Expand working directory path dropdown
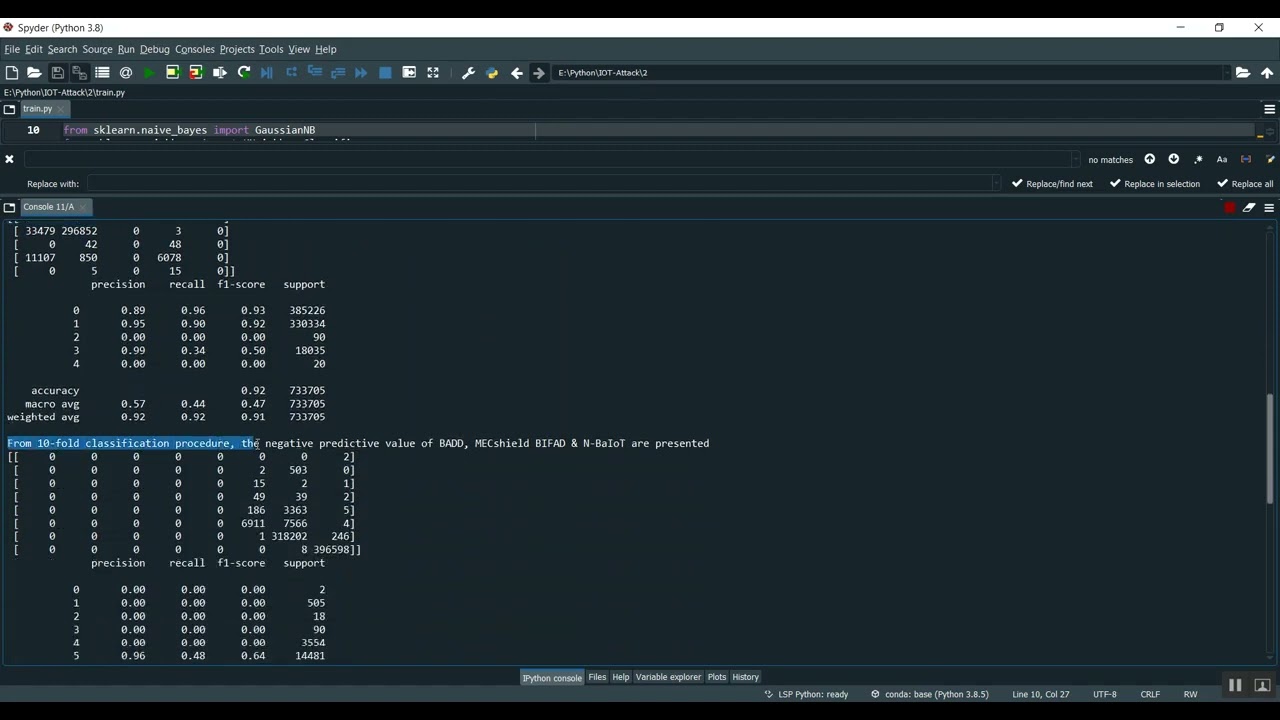This screenshot has height=720, width=1280. tap(1227, 73)
